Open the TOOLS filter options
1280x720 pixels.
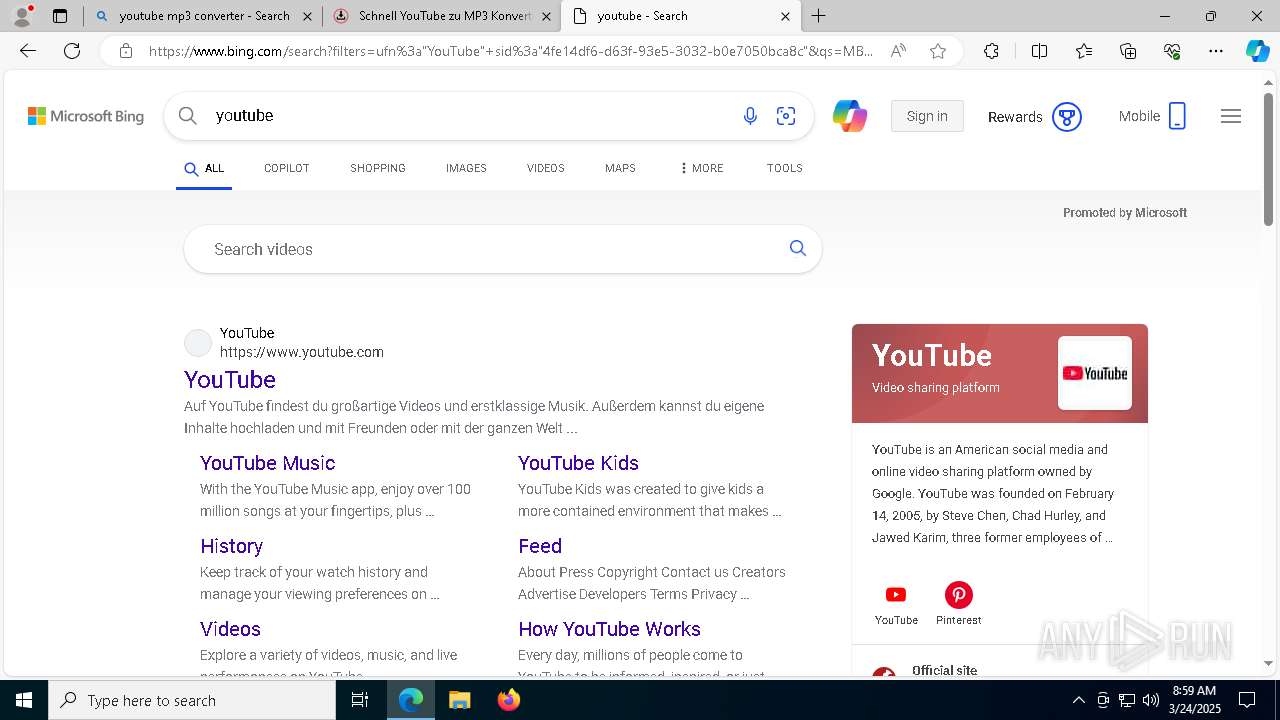(785, 168)
